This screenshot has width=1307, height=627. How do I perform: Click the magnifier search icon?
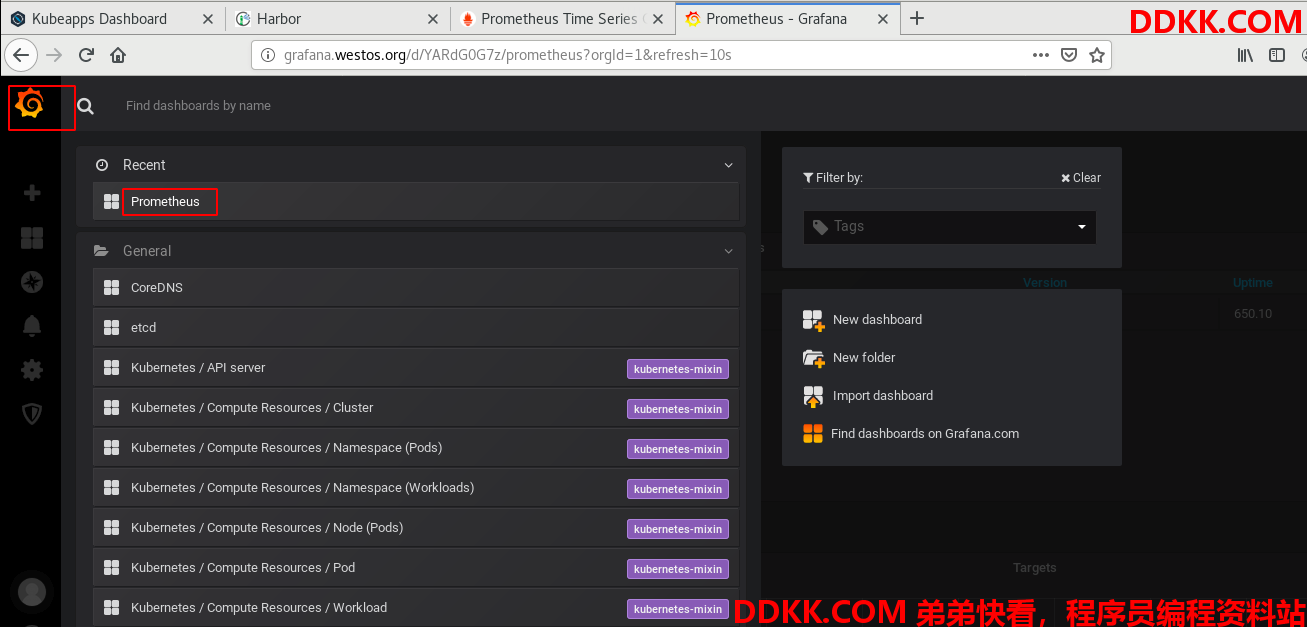click(x=86, y=106)
